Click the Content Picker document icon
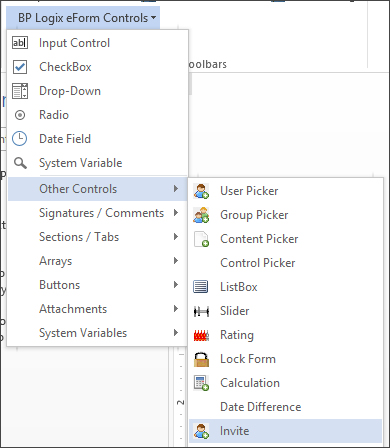Screen dimensions: 390x448 click(x=201, y=239)
